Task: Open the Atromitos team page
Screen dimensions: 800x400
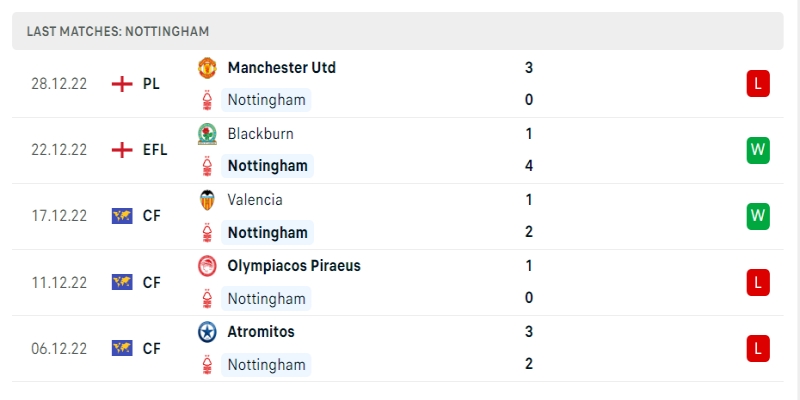Action: [x=261, y=332]
